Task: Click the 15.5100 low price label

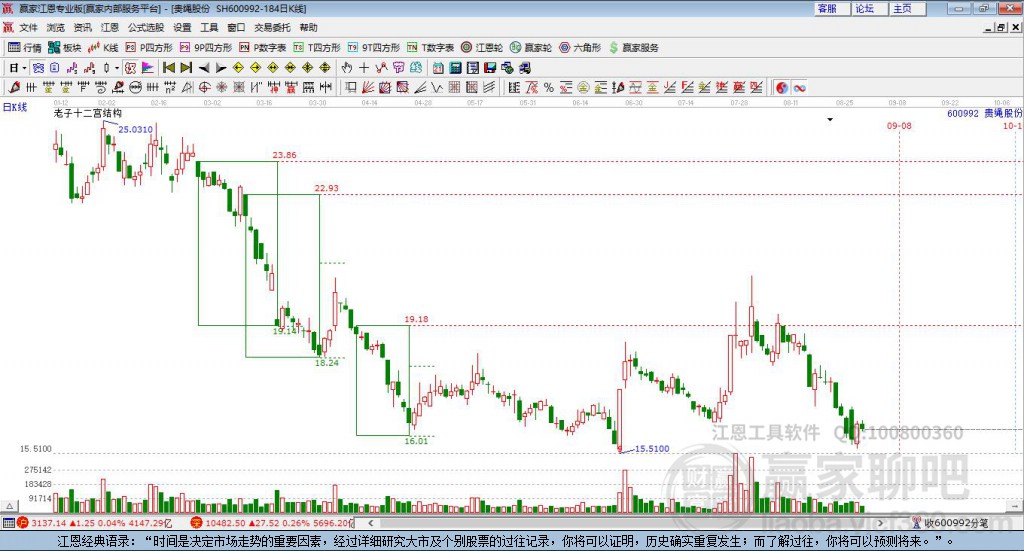Action: coord(652,449)
